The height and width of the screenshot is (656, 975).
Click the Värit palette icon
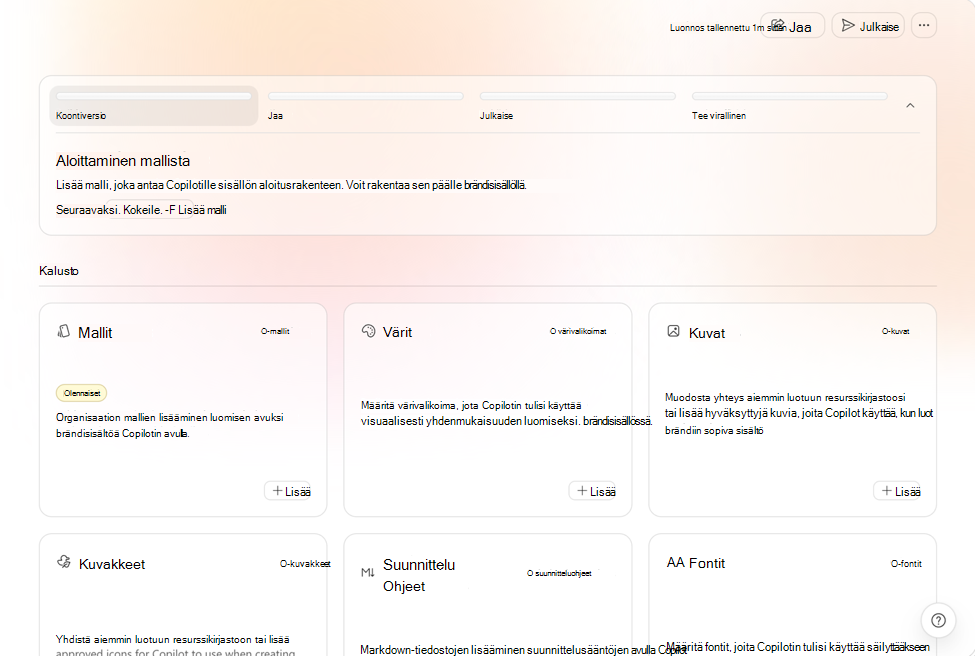tap(369, 331)
